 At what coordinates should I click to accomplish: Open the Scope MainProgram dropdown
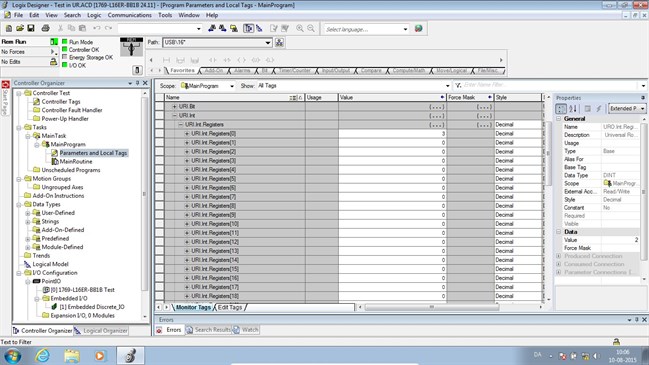(x=232, y=86)
